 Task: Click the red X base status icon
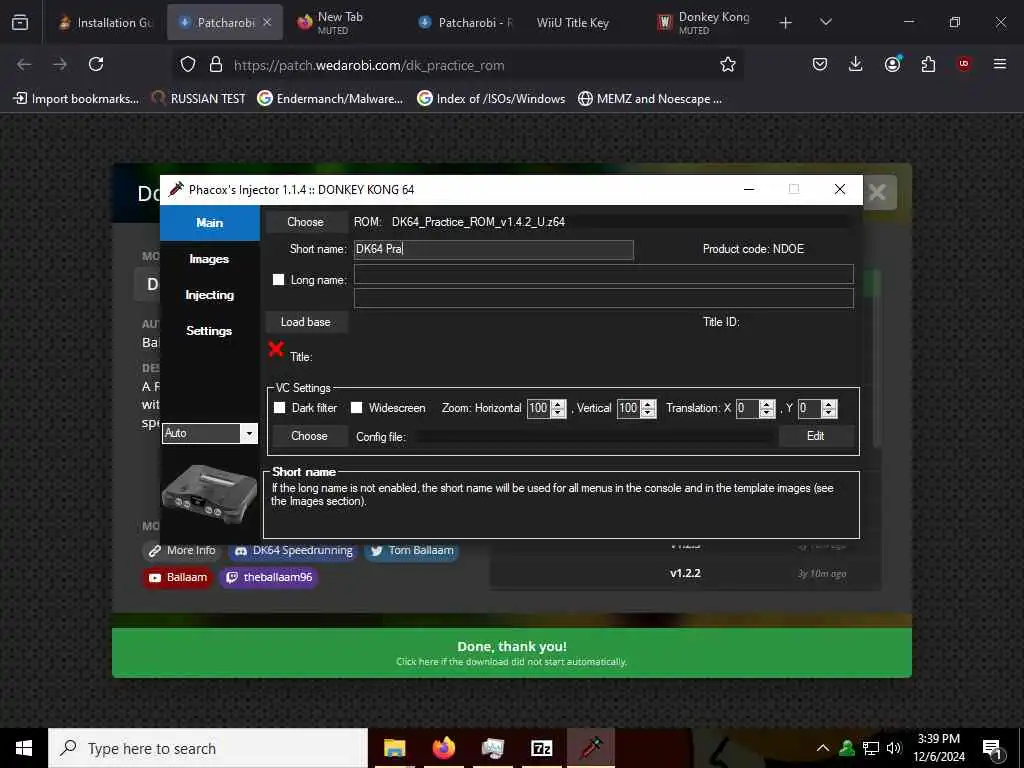(276, 349)
